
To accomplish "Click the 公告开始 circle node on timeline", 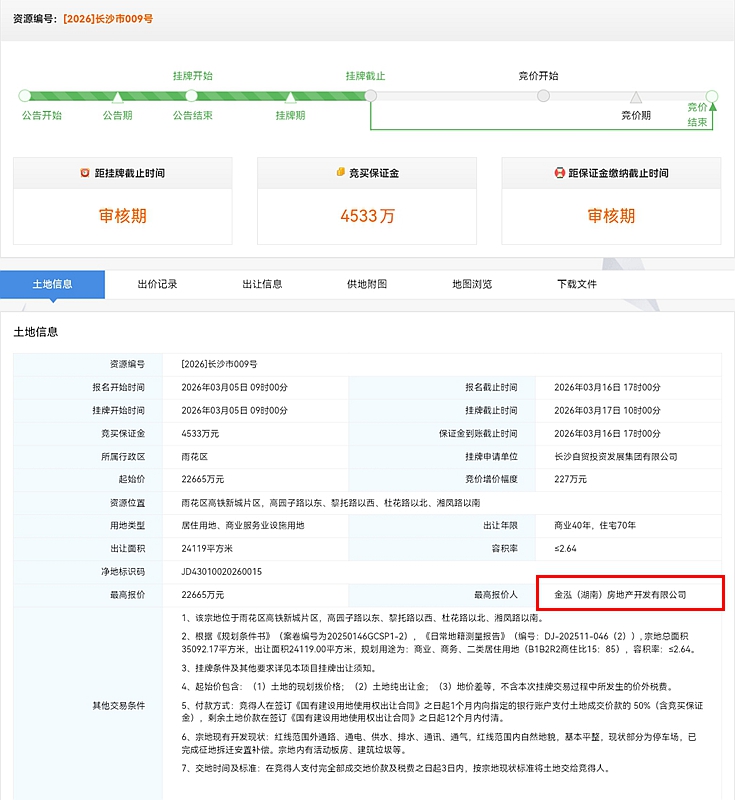I will pyautogui.click(x=25, y=96).
